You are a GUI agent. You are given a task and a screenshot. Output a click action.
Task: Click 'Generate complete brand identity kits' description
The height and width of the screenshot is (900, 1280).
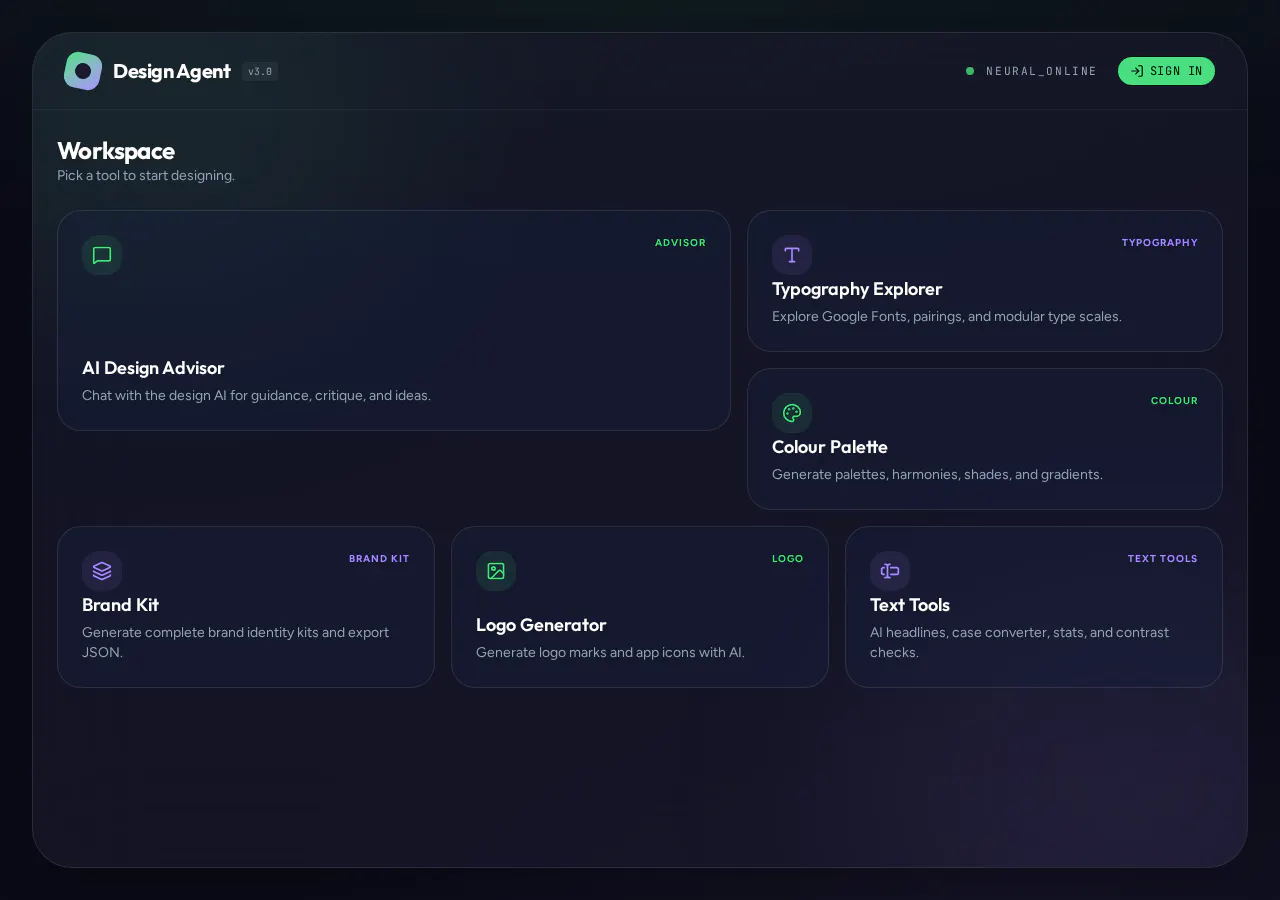tap(236, 642)
